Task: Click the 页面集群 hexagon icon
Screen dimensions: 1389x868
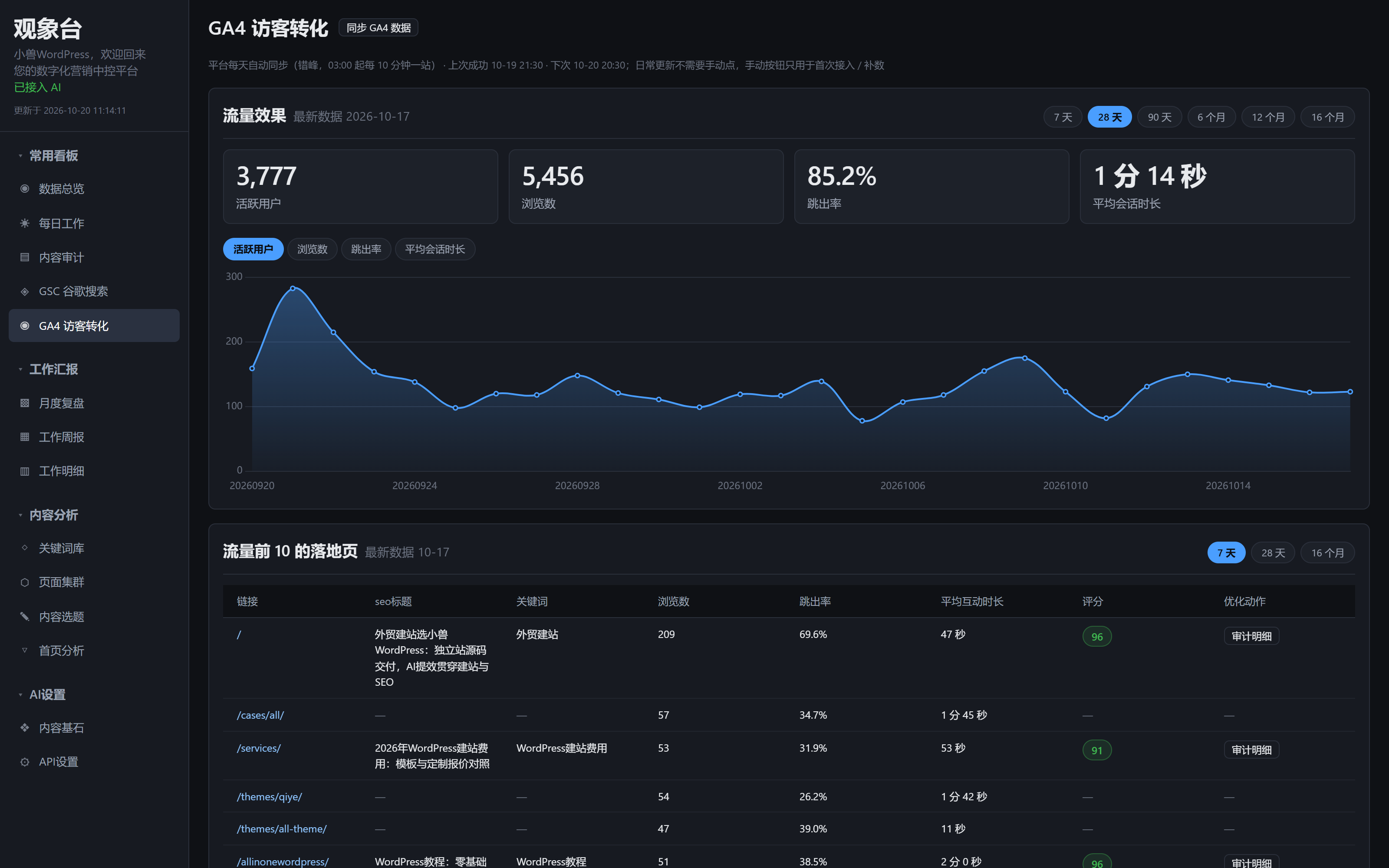Action: [25, 582]
